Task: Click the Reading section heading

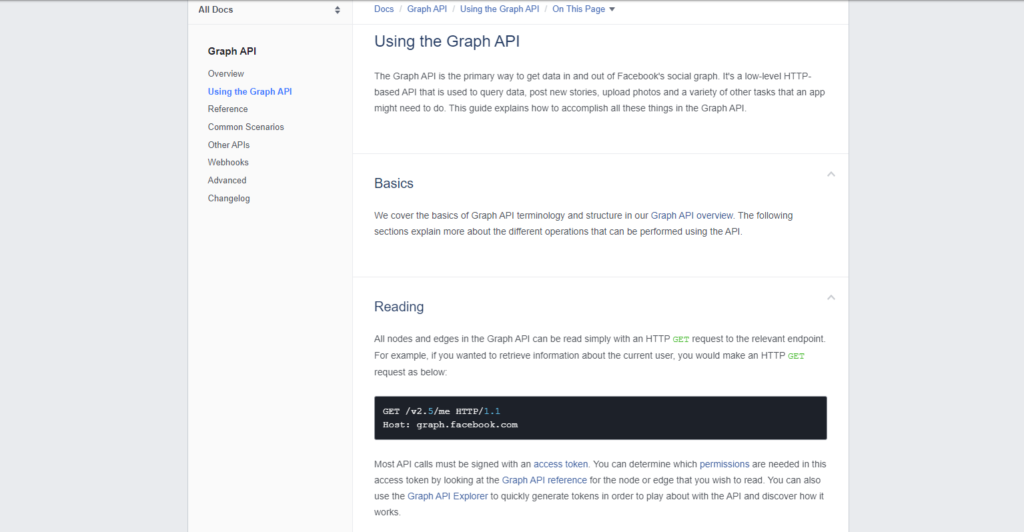Action: 399,307
